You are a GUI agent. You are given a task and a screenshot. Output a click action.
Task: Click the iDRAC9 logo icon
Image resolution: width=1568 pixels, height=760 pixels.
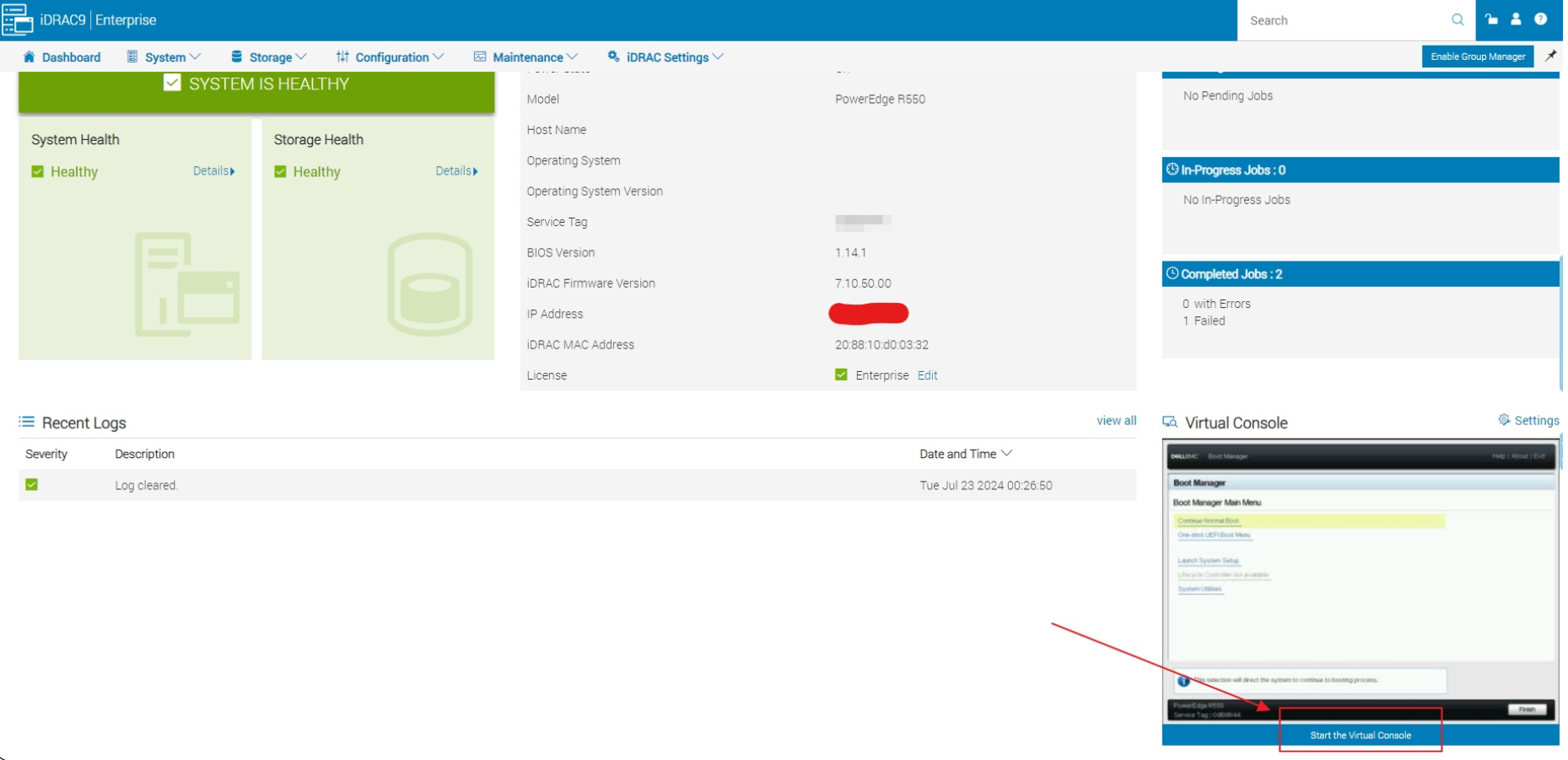coord(17,19)
